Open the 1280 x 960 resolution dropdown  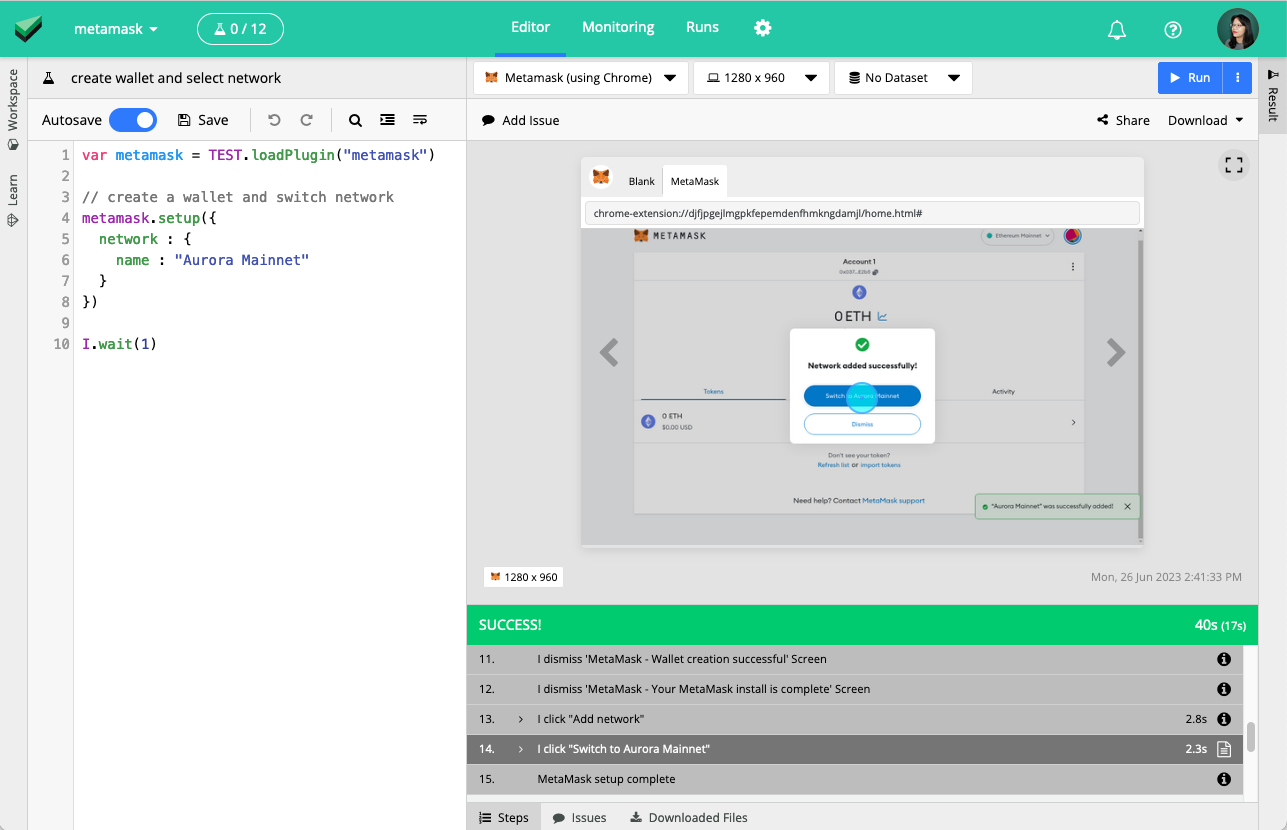click(762, 78)
